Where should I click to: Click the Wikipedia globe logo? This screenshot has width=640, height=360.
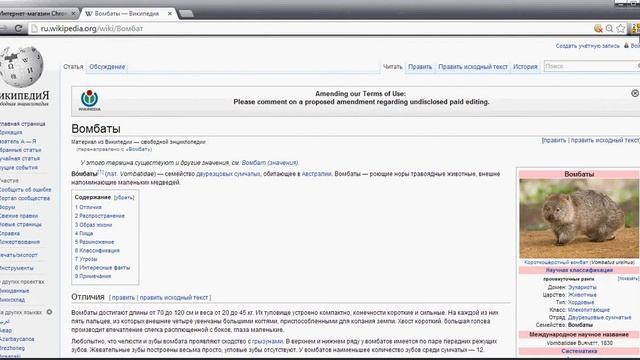click(22, 67)
